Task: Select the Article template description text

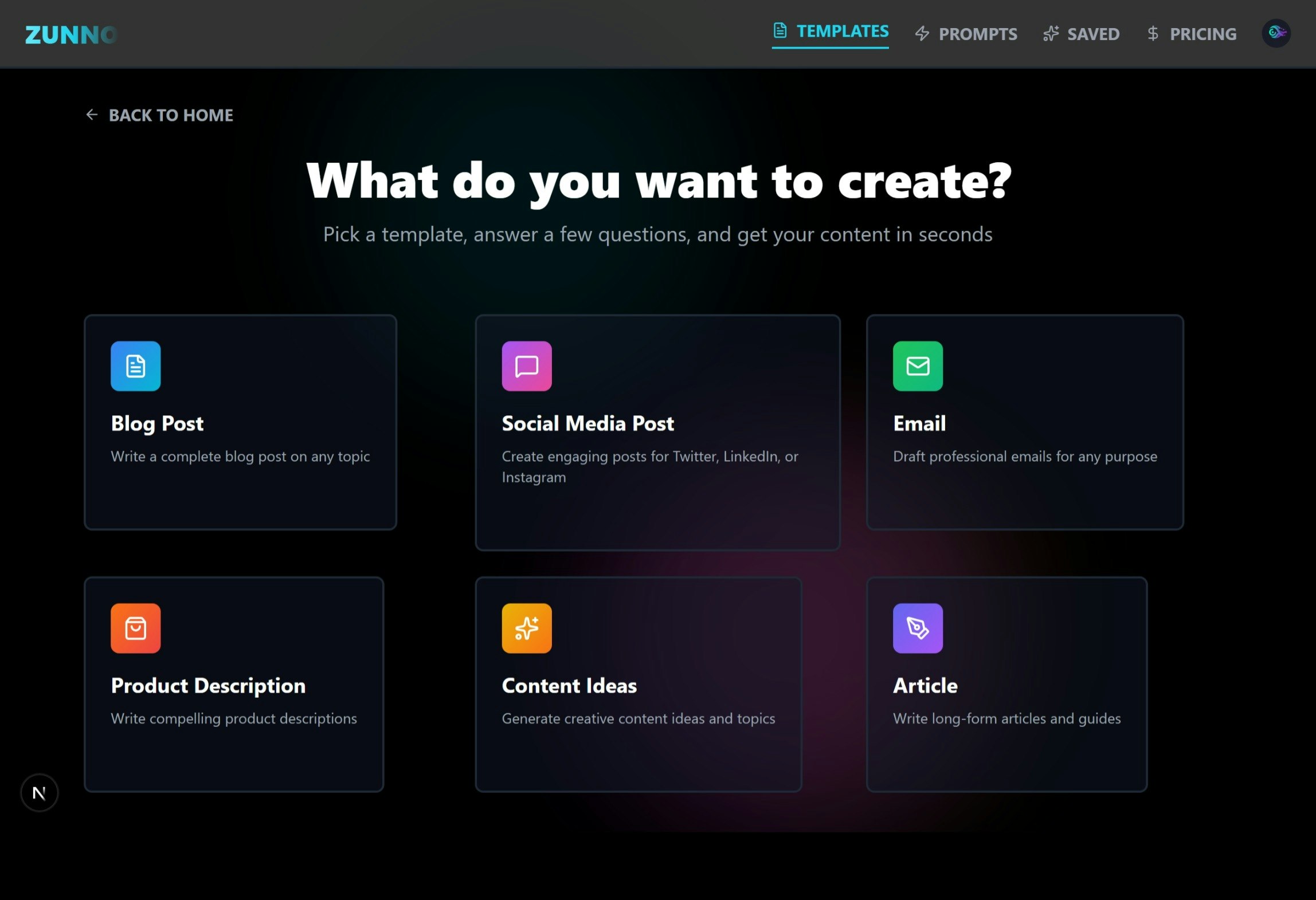Action: [x=1006, y=718]
